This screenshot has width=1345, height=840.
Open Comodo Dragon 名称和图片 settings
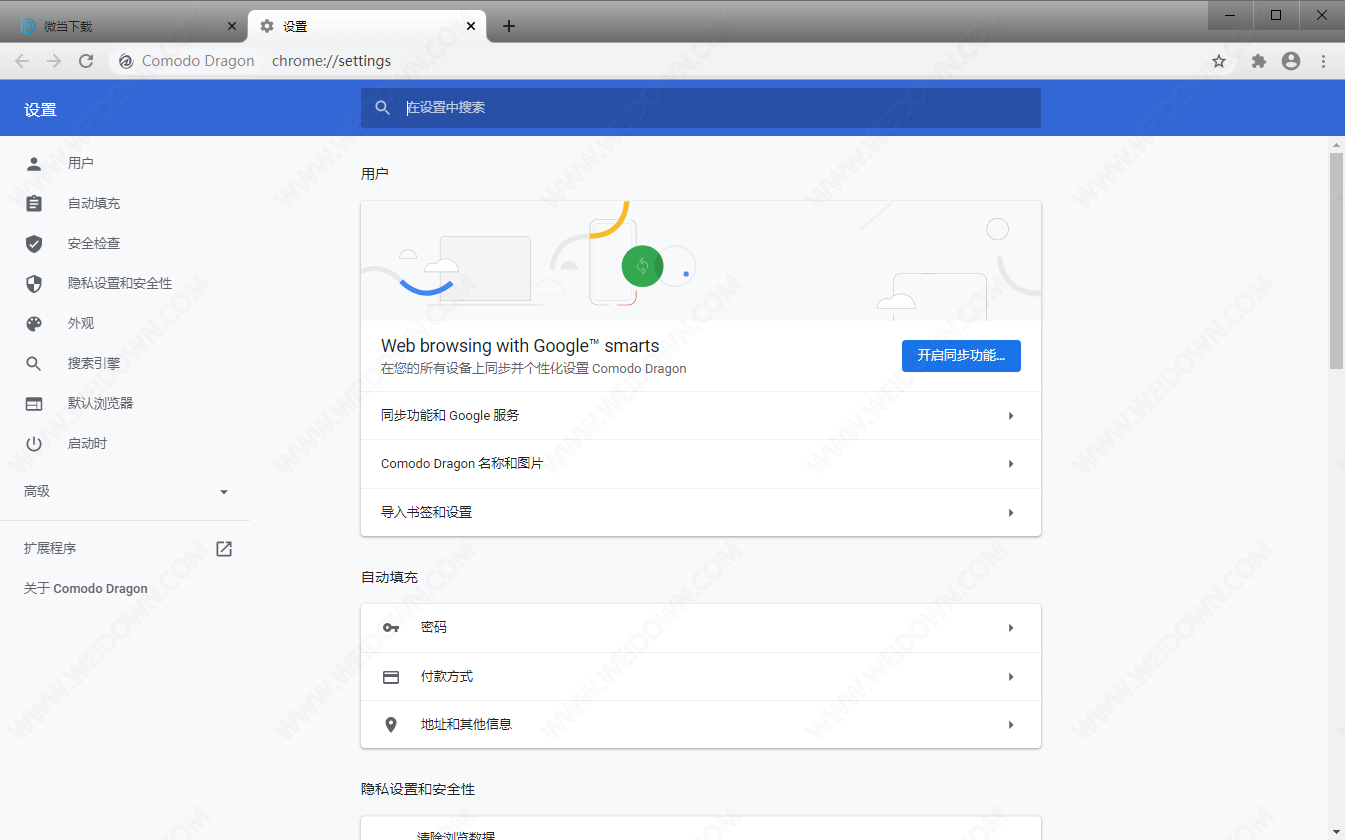click(x=701, y=464)
